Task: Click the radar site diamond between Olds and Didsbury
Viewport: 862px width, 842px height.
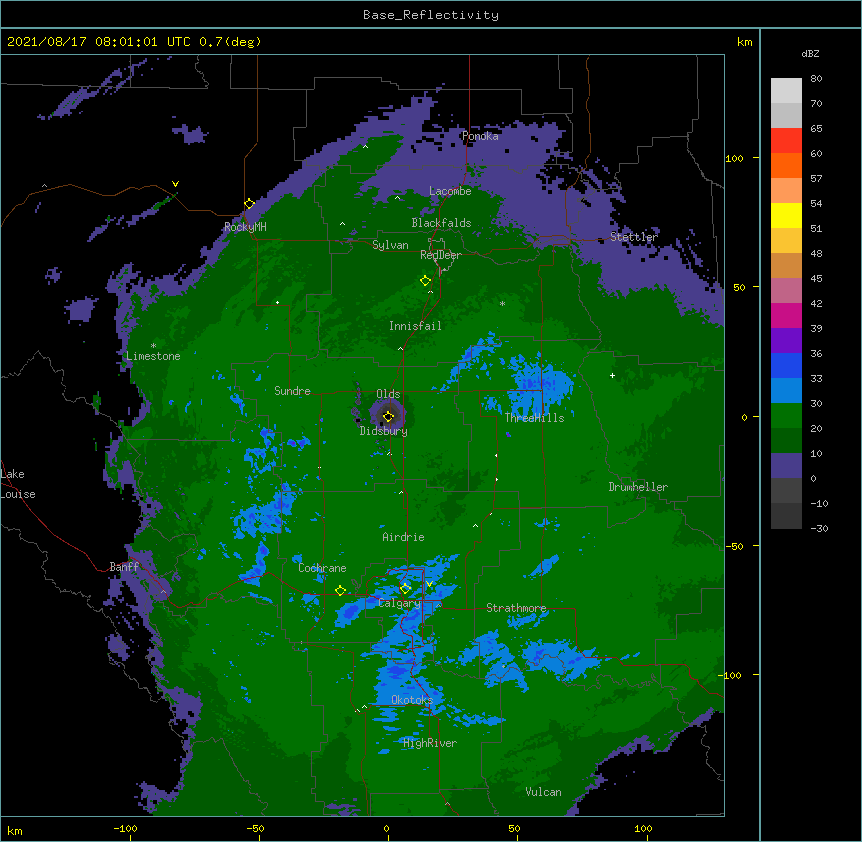Action: pos(388,417)
